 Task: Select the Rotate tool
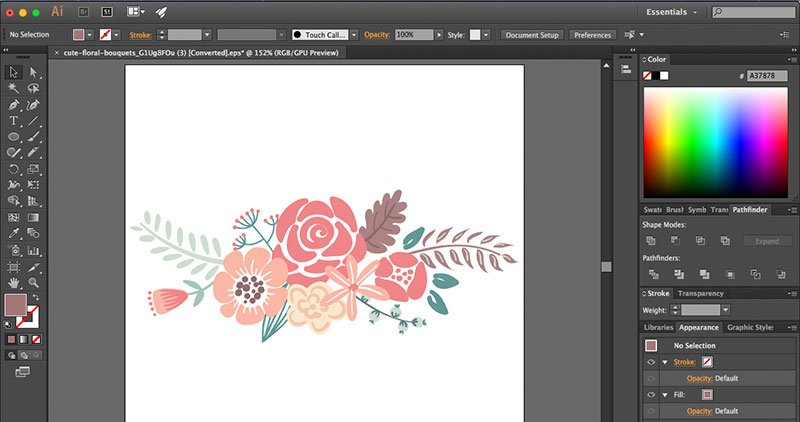tap(14, 169)
